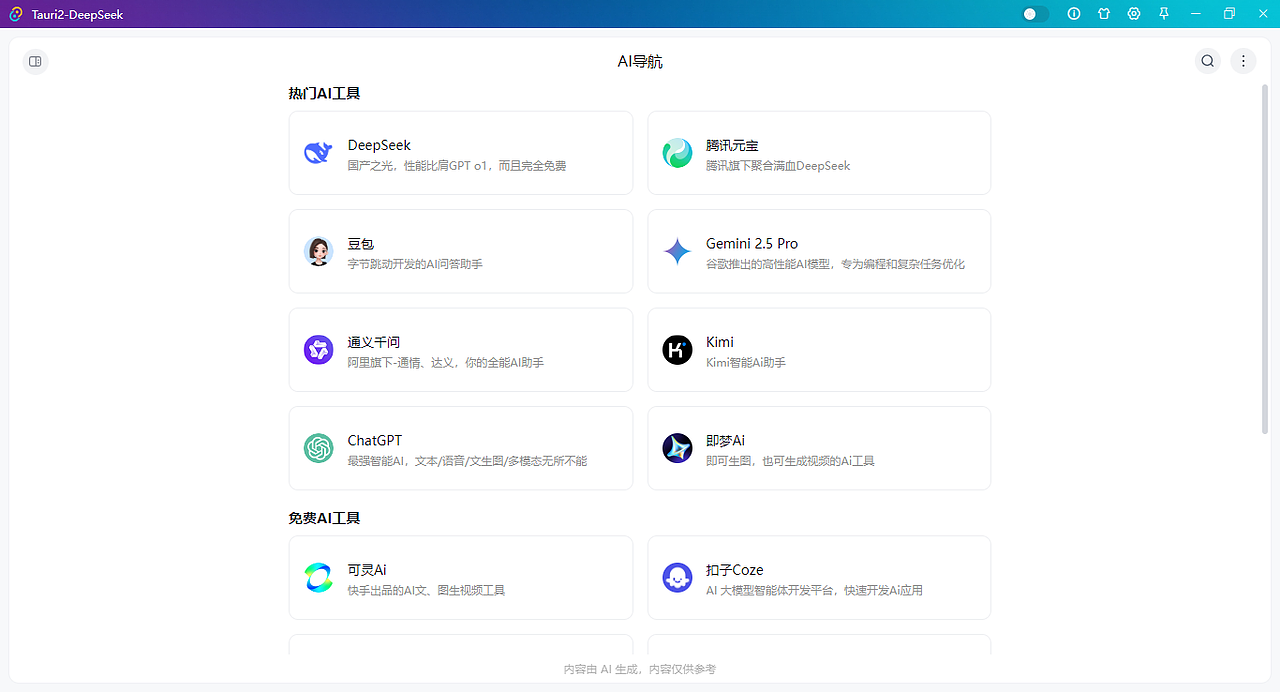Open the three-dot more options menu
This screenshot has width=1280, height=692.
point(1243,61)
